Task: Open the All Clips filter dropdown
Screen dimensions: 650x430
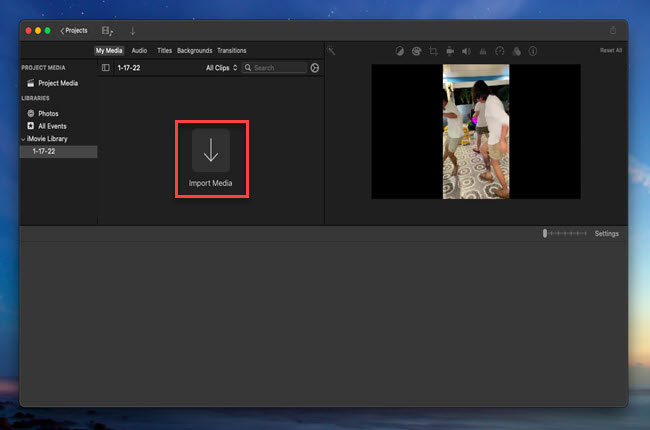Action: (221, 68)
